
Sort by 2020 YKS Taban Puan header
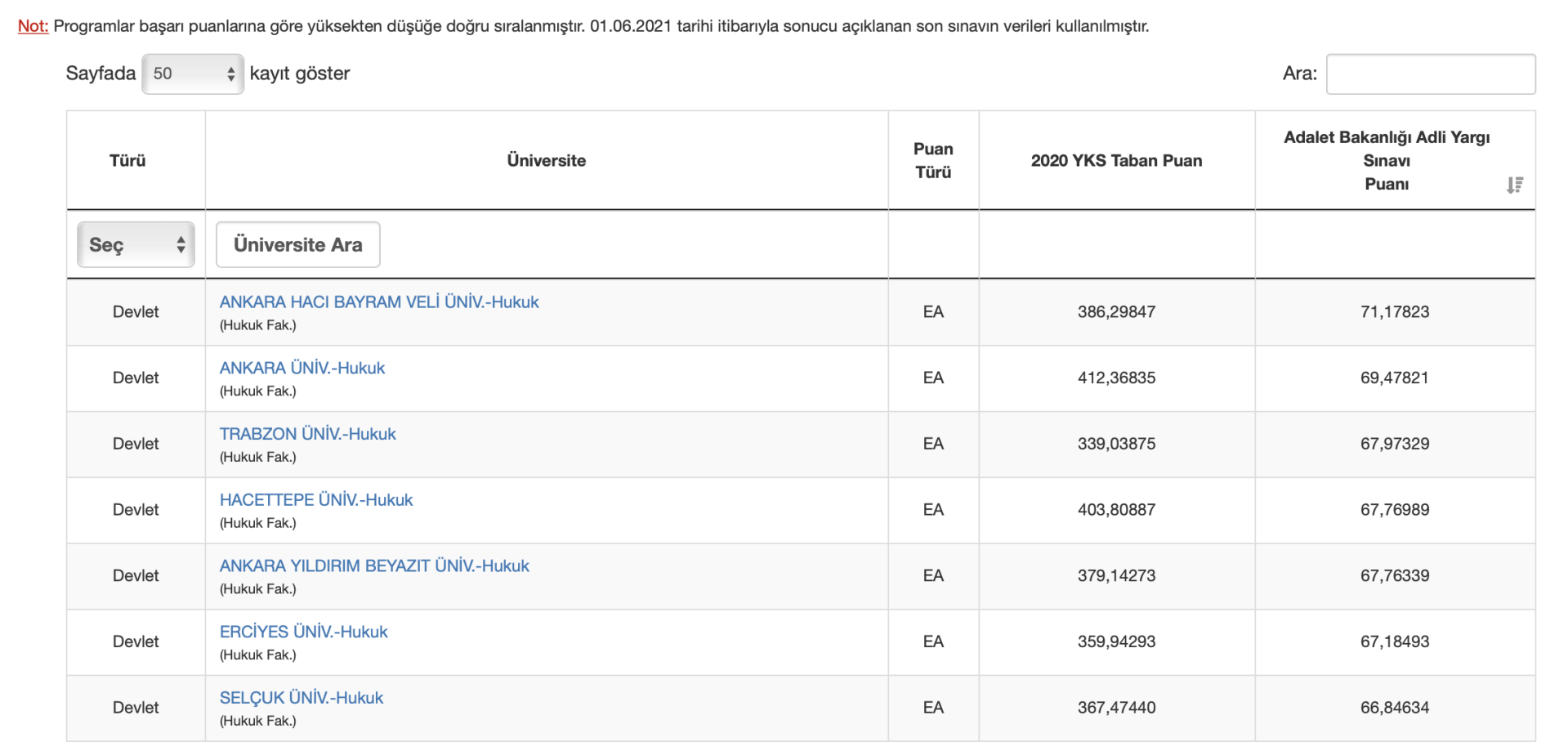1117,161
